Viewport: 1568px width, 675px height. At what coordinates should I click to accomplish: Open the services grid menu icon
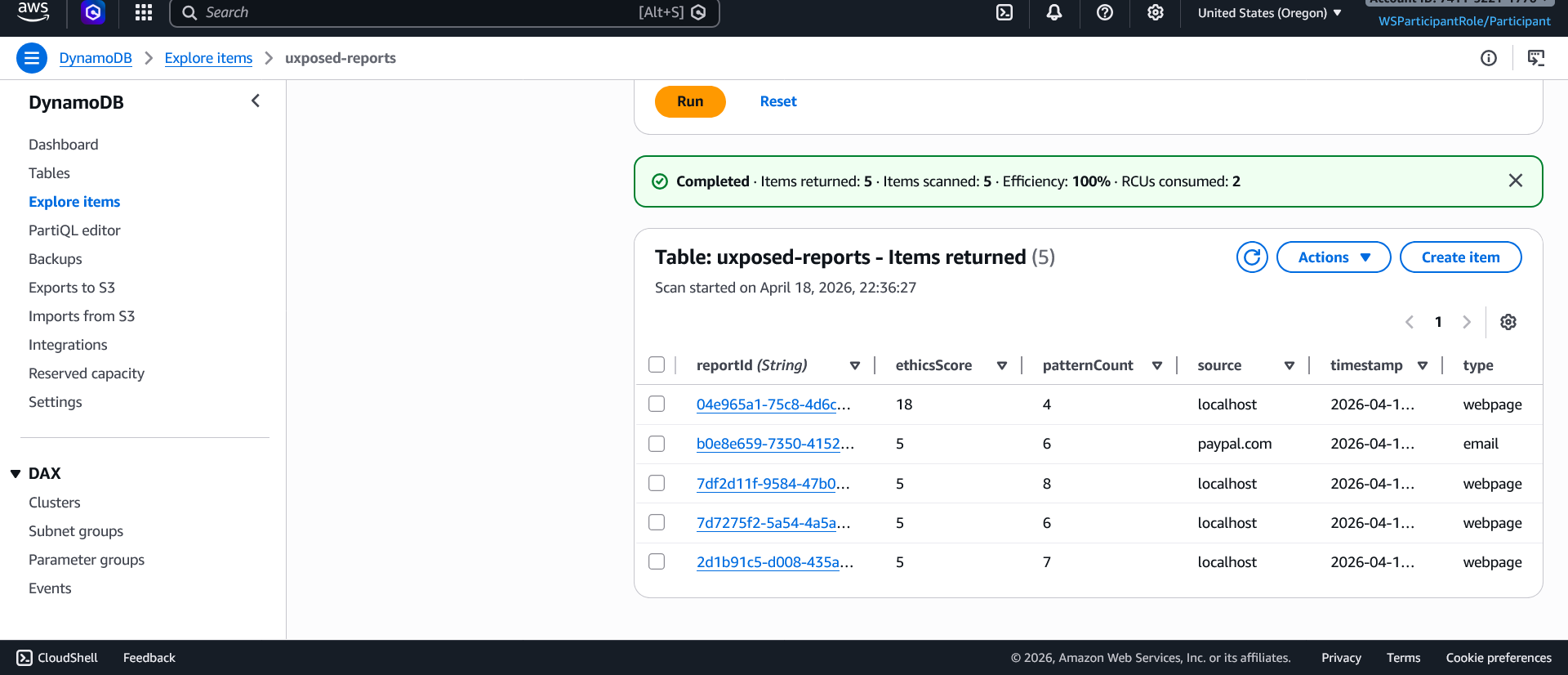tap(144, 12)
